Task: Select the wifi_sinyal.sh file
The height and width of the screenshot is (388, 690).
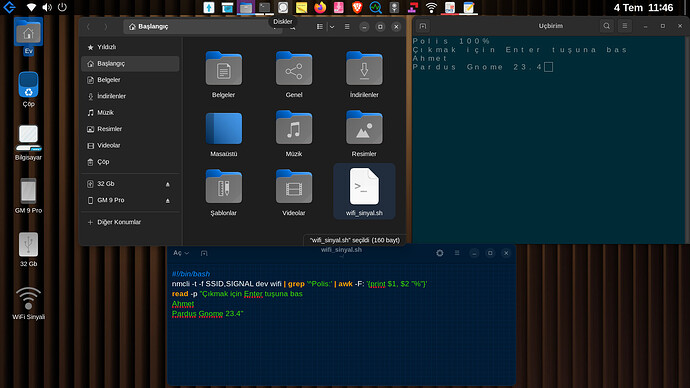Action: coord(364,192)
